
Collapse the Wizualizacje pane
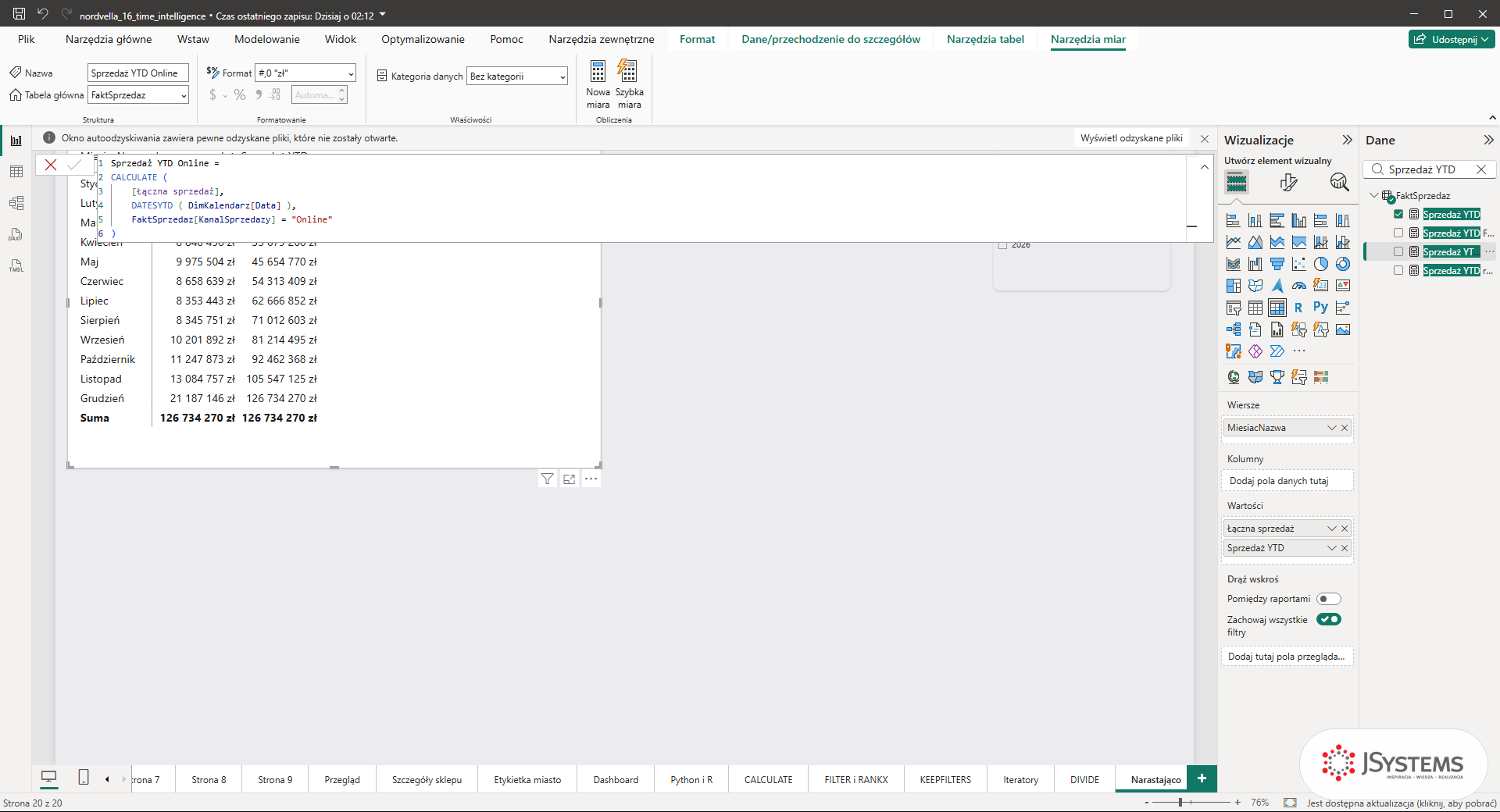pyautogui.click(x=1347, y=140)
